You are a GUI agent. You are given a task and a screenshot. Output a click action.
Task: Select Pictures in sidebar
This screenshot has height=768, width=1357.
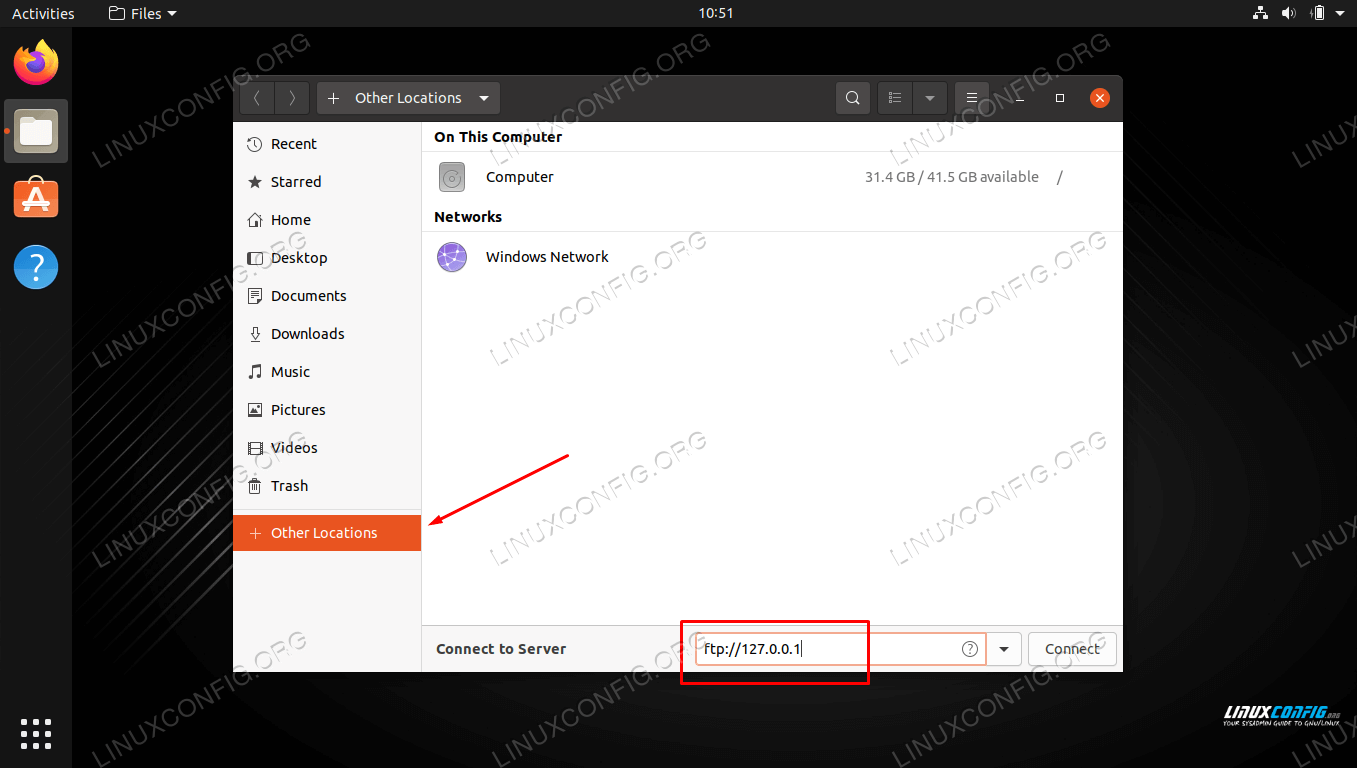point(327,410)
